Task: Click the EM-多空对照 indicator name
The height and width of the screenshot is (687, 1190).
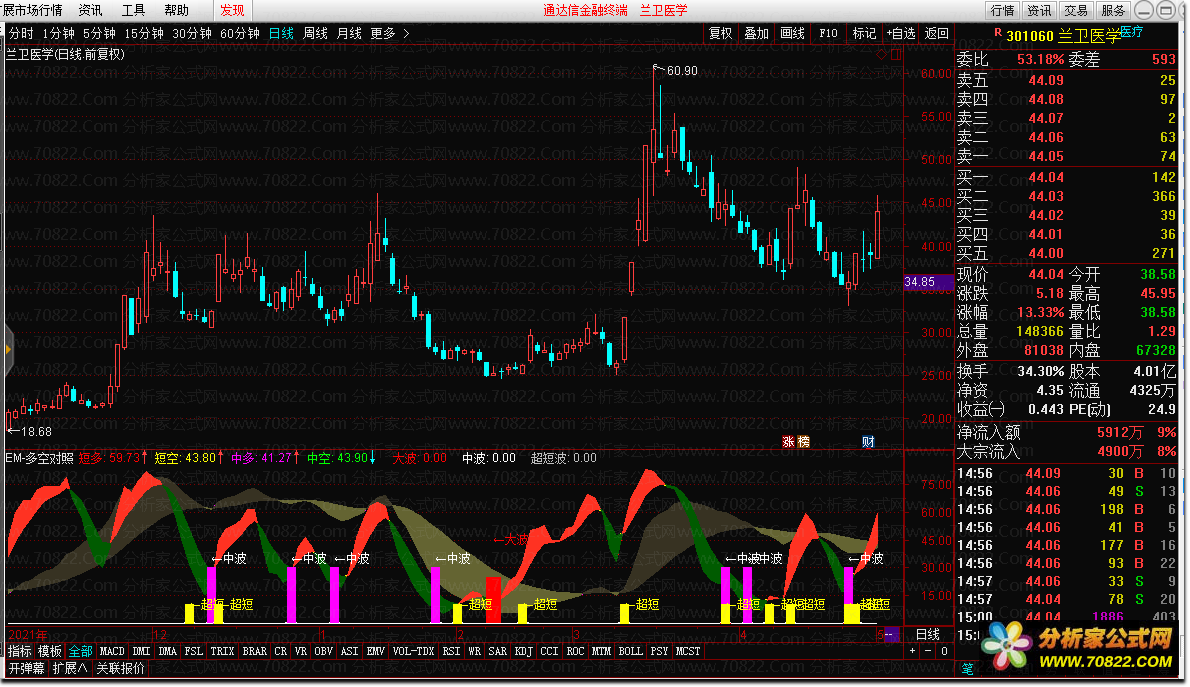Action: click(39, 459)
